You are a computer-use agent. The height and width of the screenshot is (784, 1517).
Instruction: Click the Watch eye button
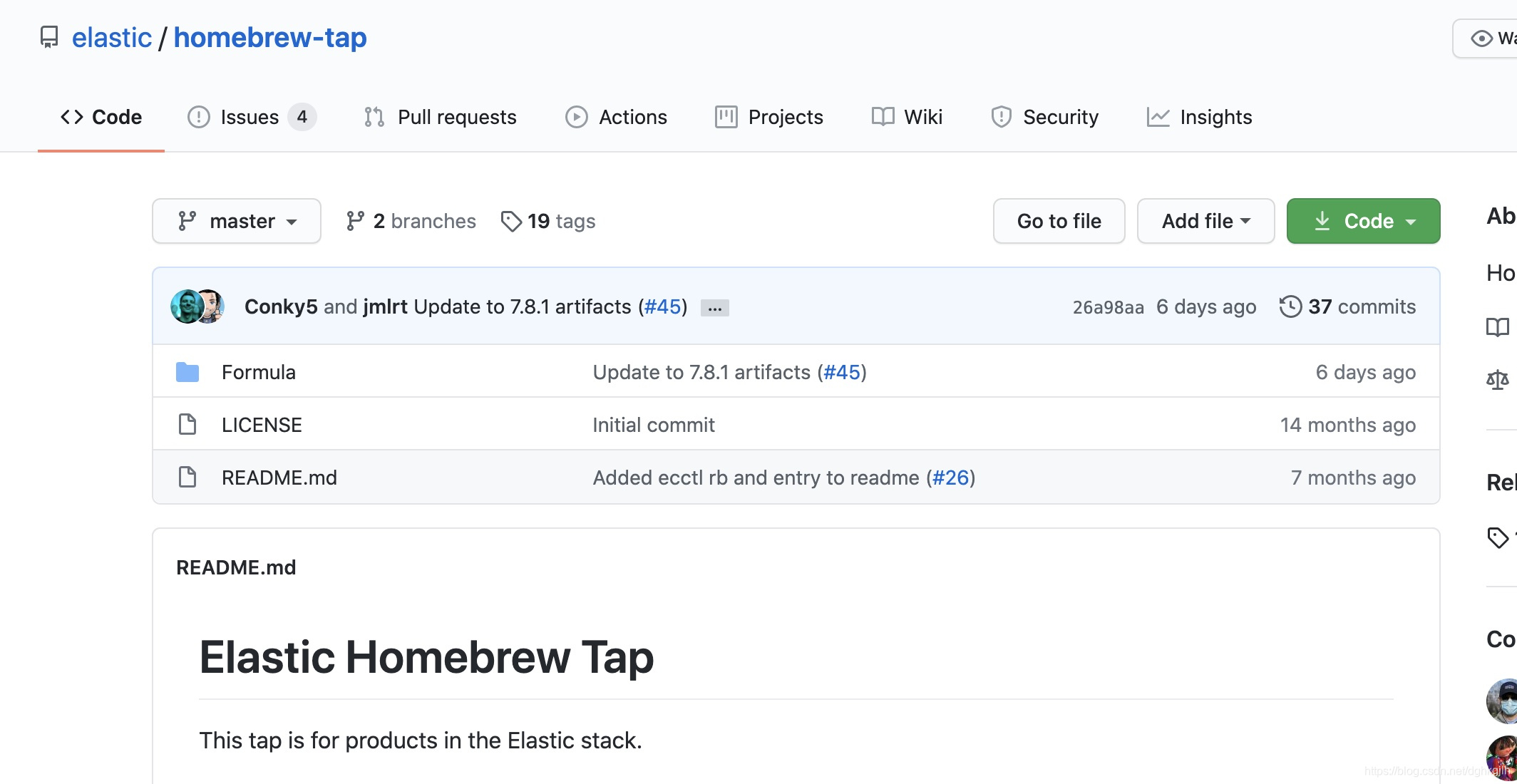(x=1486, y=38)
